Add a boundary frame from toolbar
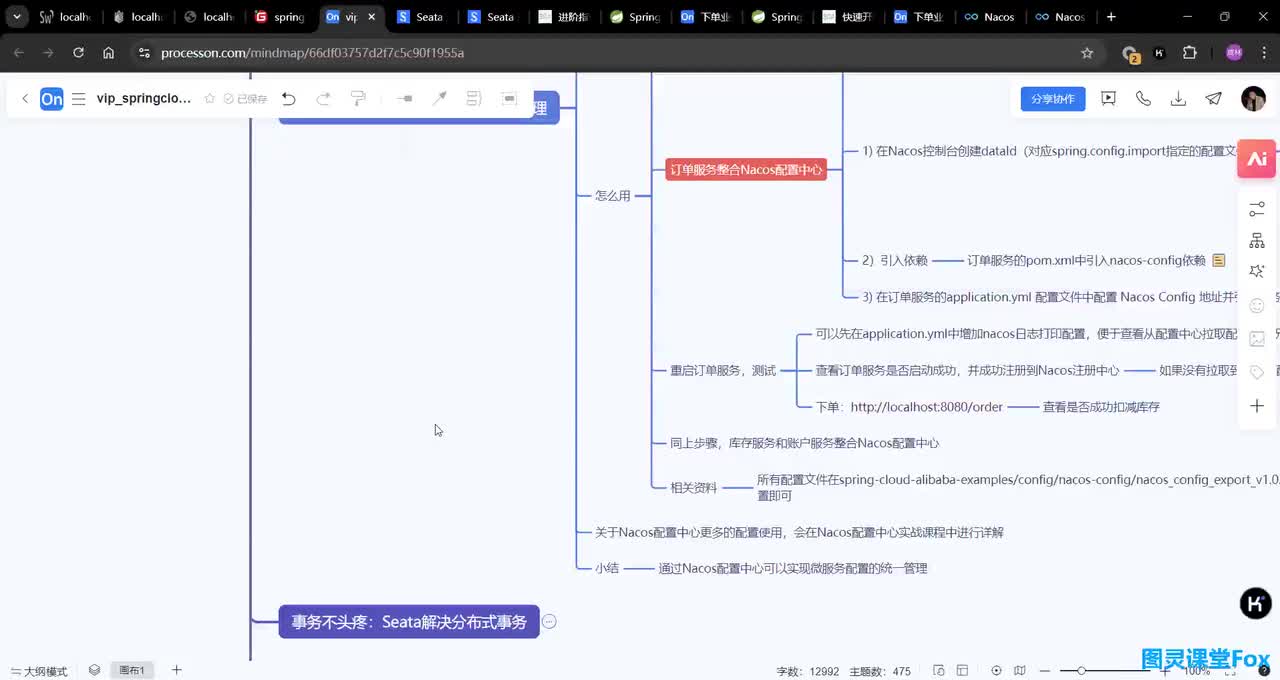 click(509, 98)
